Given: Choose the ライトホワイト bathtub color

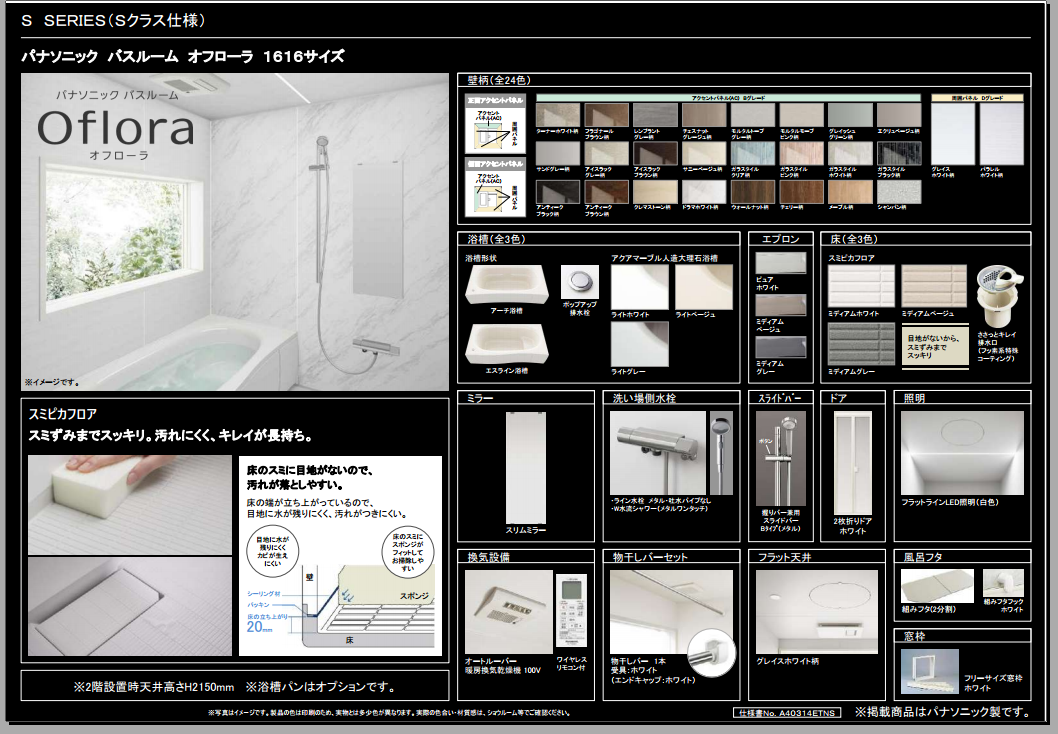Looking at the screenshot, I should [x=640, y=287].
